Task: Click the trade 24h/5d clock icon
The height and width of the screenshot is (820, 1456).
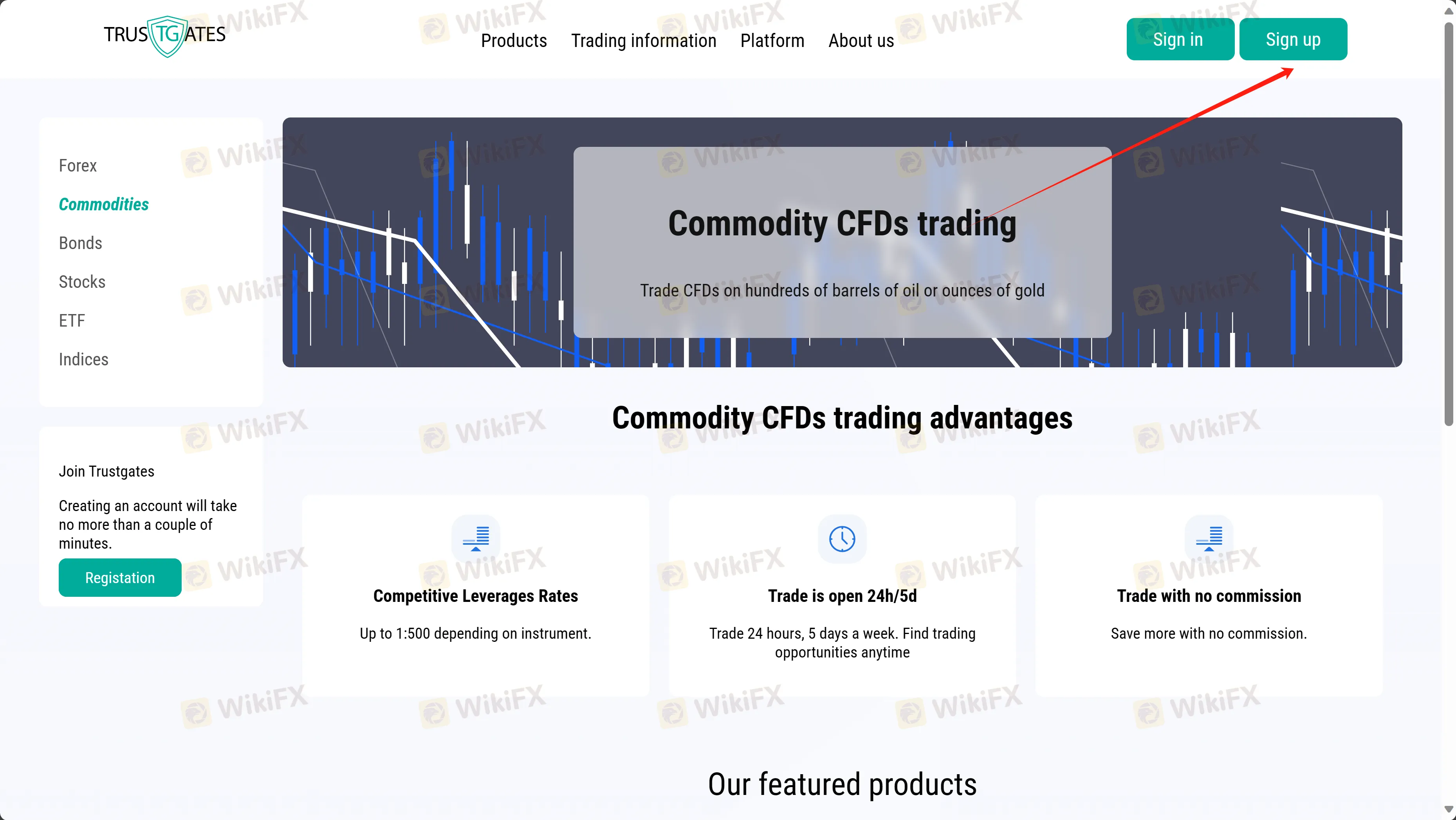Action: tap(842, 539)
